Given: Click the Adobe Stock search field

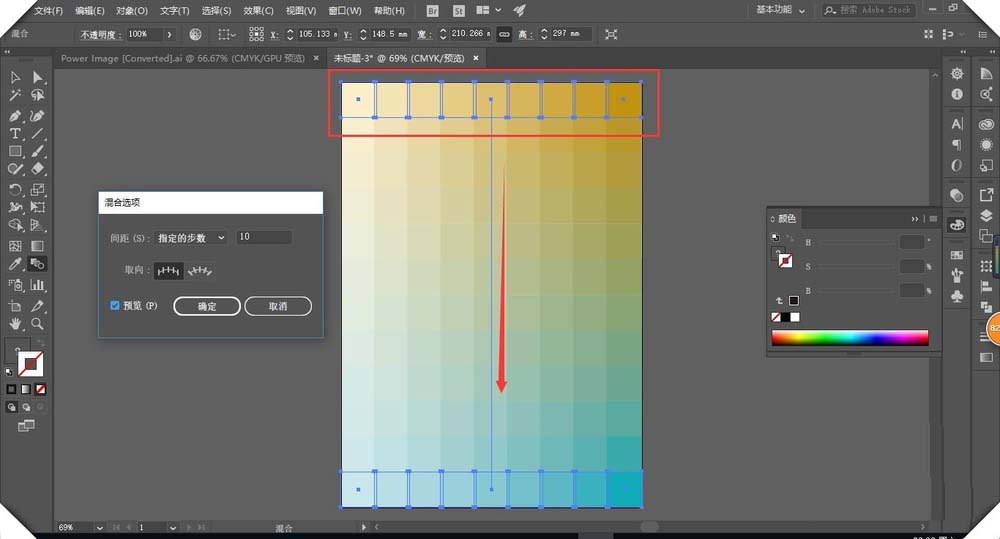Looking at the screenshot, I should 869,10.
